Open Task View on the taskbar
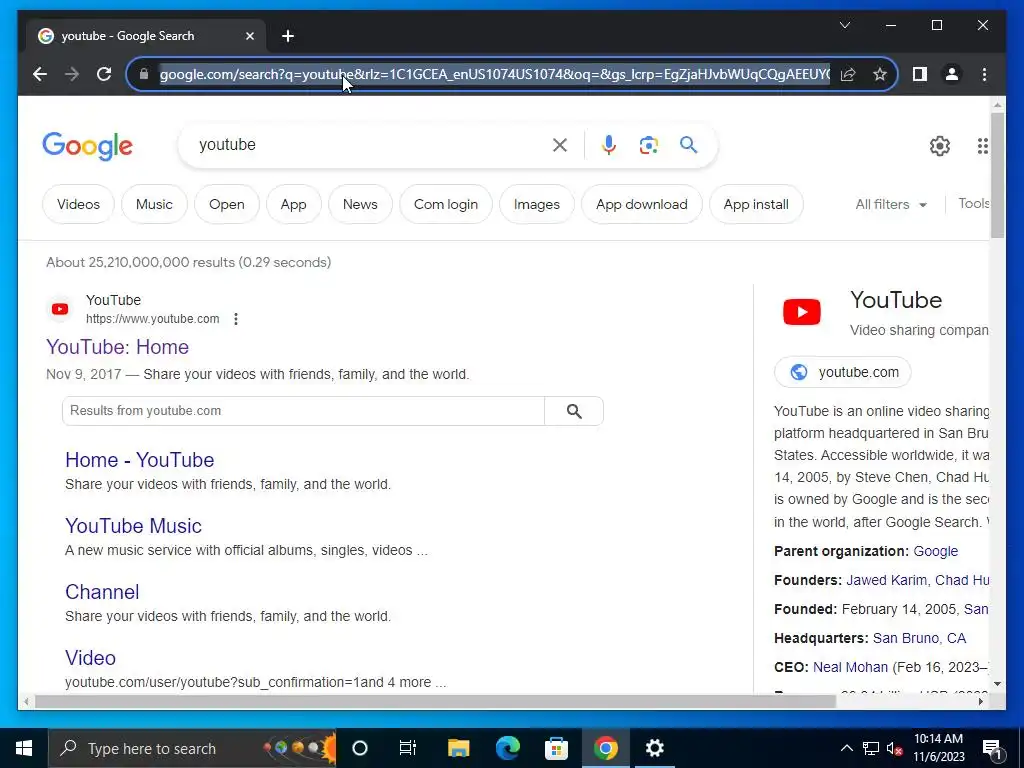 [x=408, y=748]
